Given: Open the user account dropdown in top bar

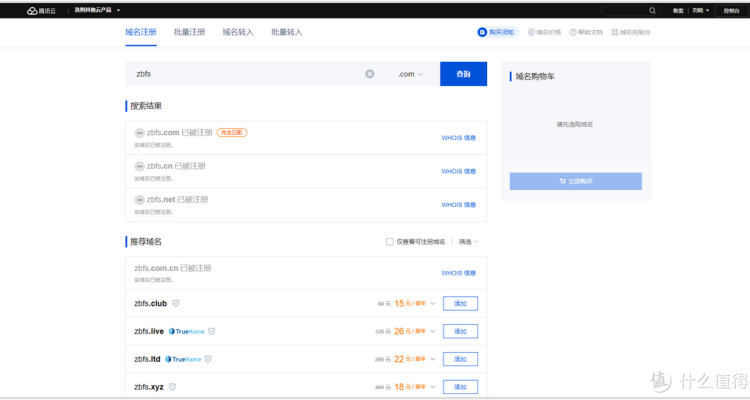Looking at the screenshot, I should (x=701, y=11).
